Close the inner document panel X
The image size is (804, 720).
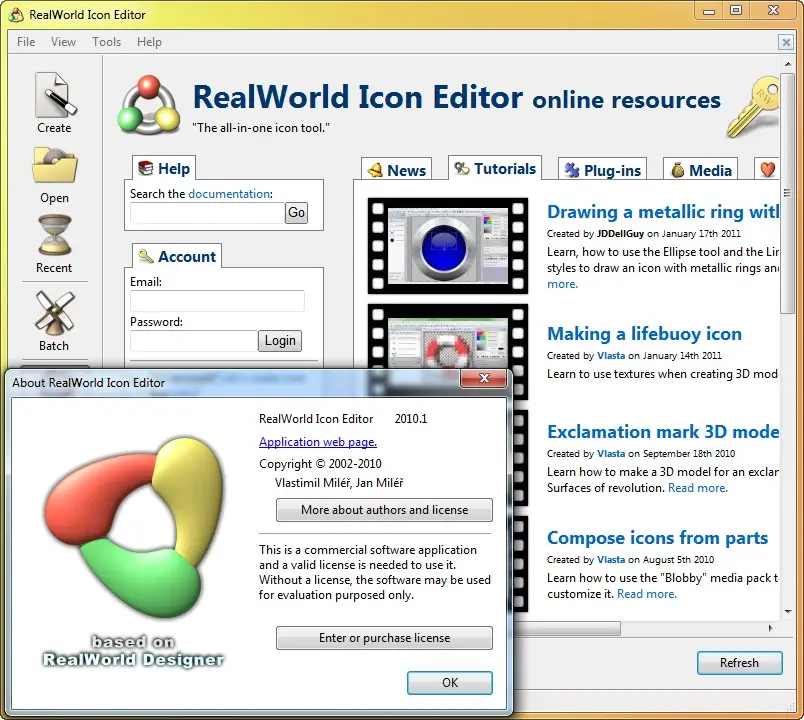pos(786,42)
